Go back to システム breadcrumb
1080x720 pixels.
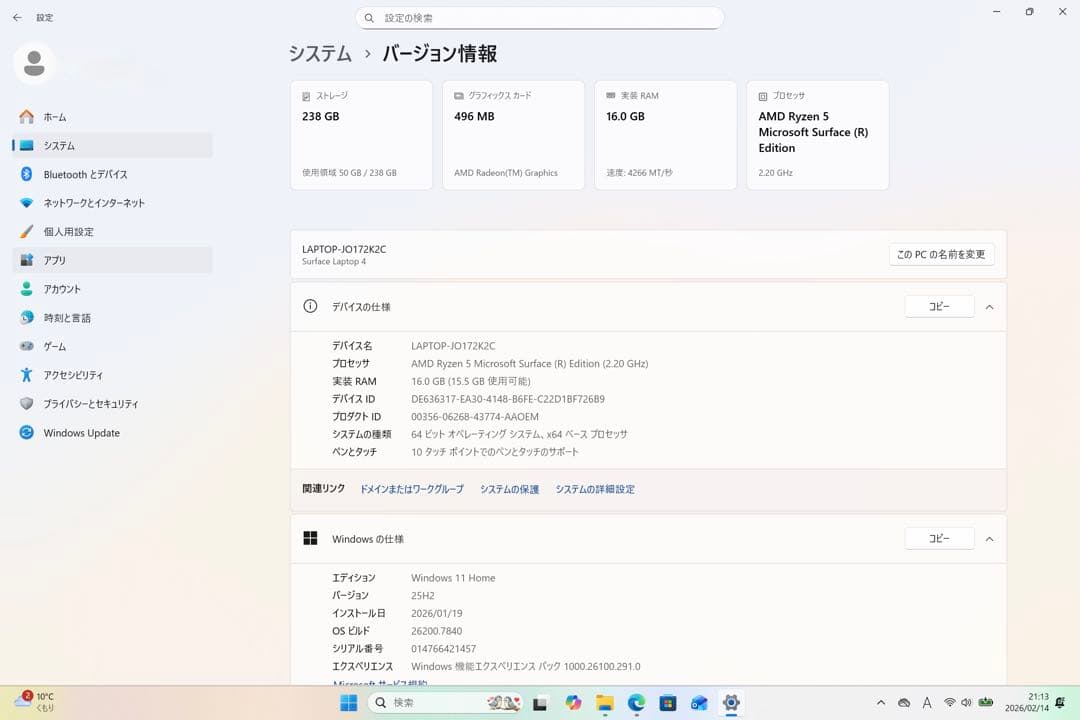(320, 54)
